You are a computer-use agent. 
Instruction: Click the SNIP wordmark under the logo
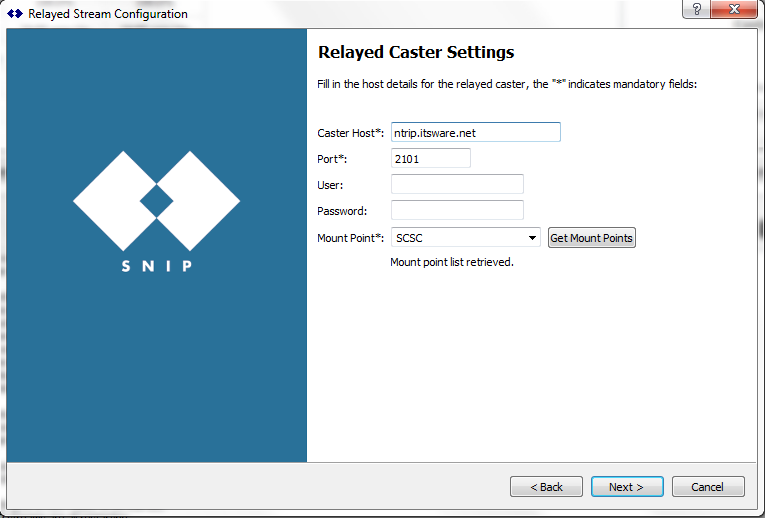(156, 266)
